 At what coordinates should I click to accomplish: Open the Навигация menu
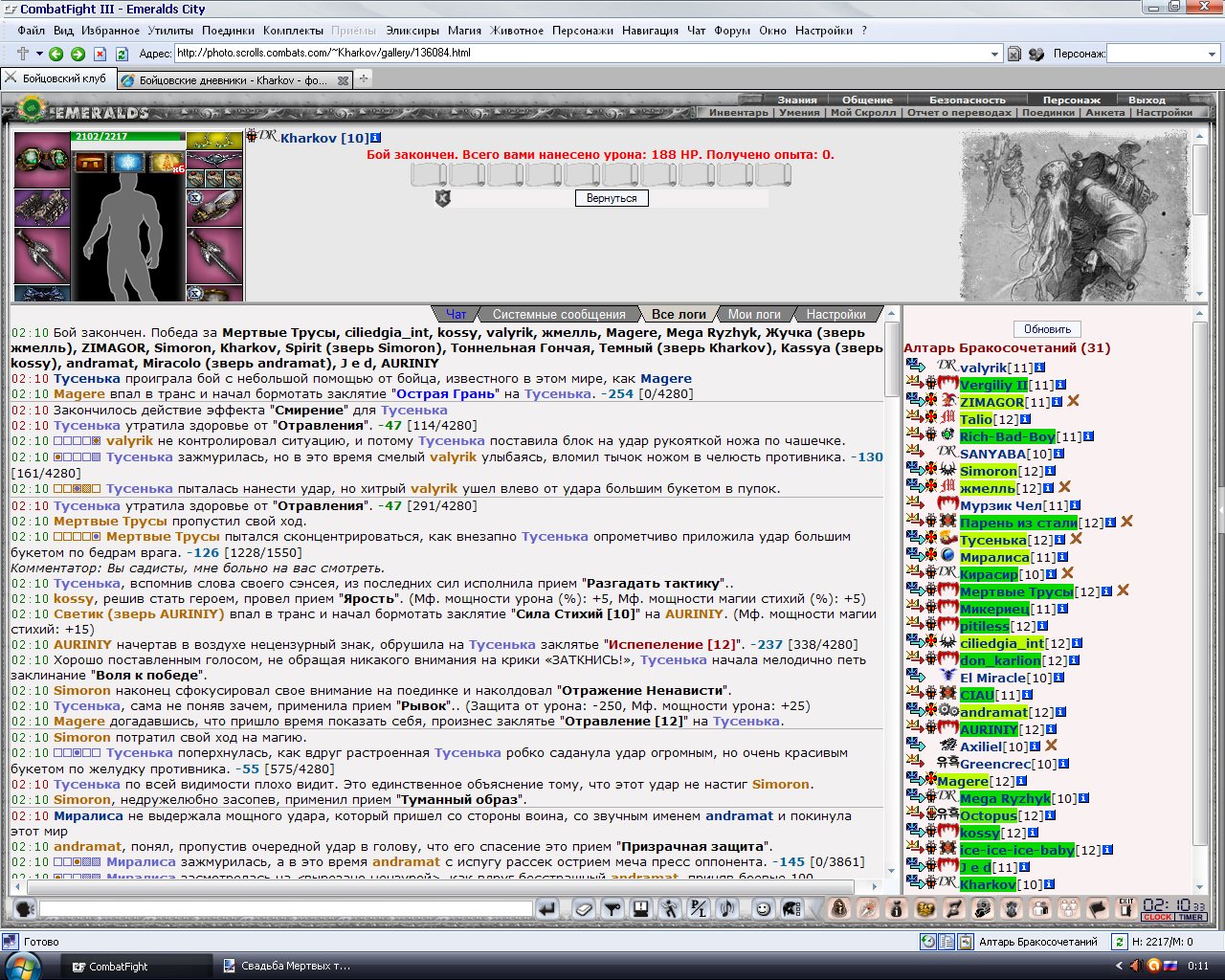pos(650,31)
